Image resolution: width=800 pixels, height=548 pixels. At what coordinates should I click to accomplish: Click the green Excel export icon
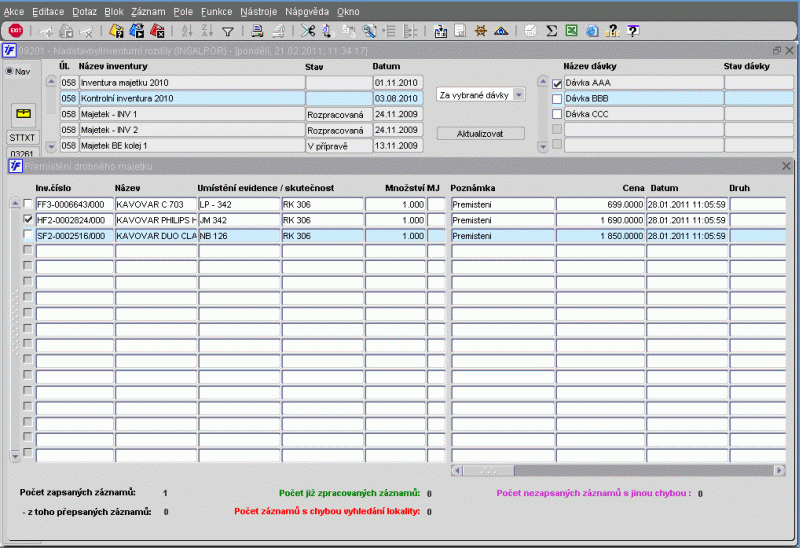[x=571, y=31]
